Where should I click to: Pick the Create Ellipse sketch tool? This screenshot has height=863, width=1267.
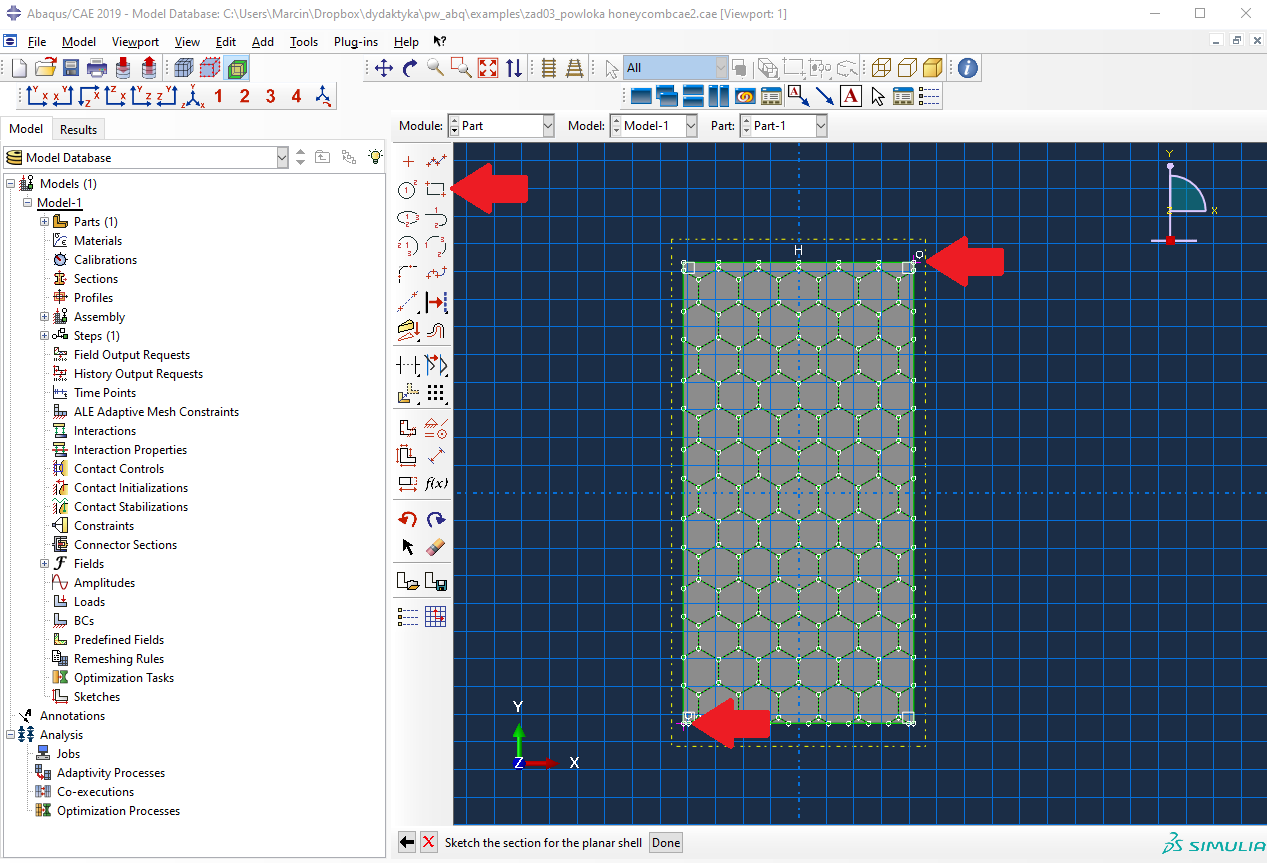click(x=407, y=217)
